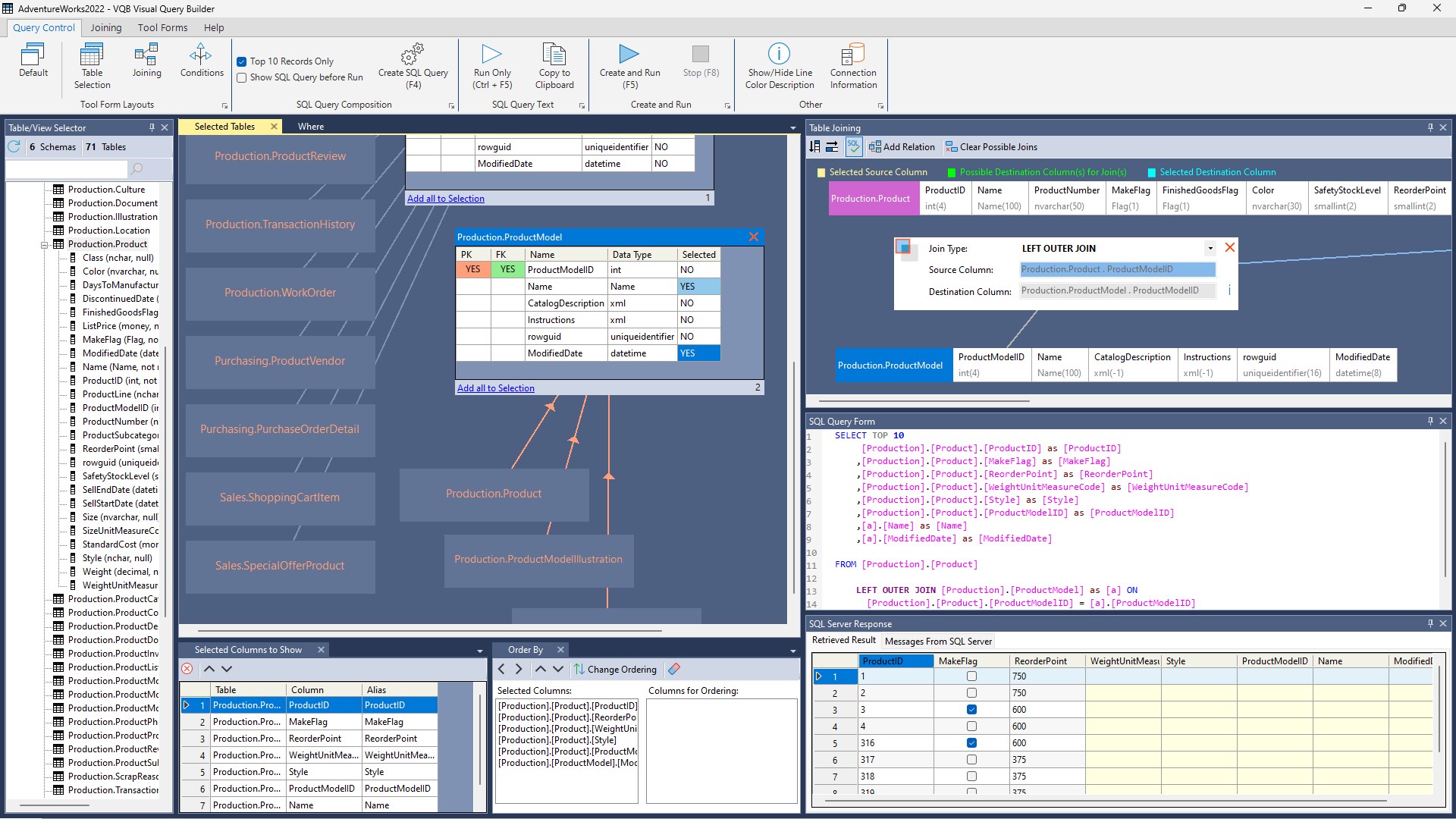Refresh the schema list in Table/View Selector

click(14, 147)
